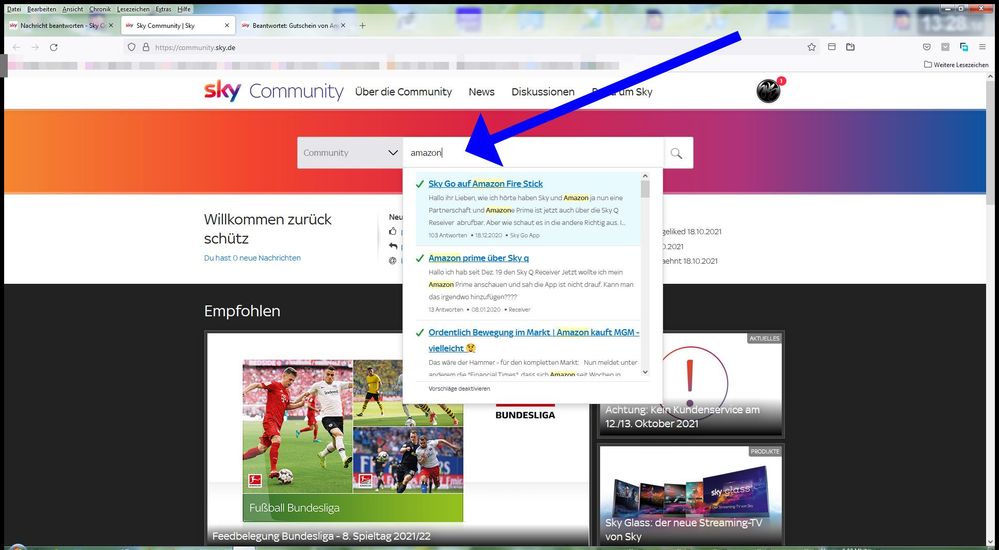Viewport: 999px width, 550px height.
Task: Click into the search field containing amazon
Action: point(533,153)
